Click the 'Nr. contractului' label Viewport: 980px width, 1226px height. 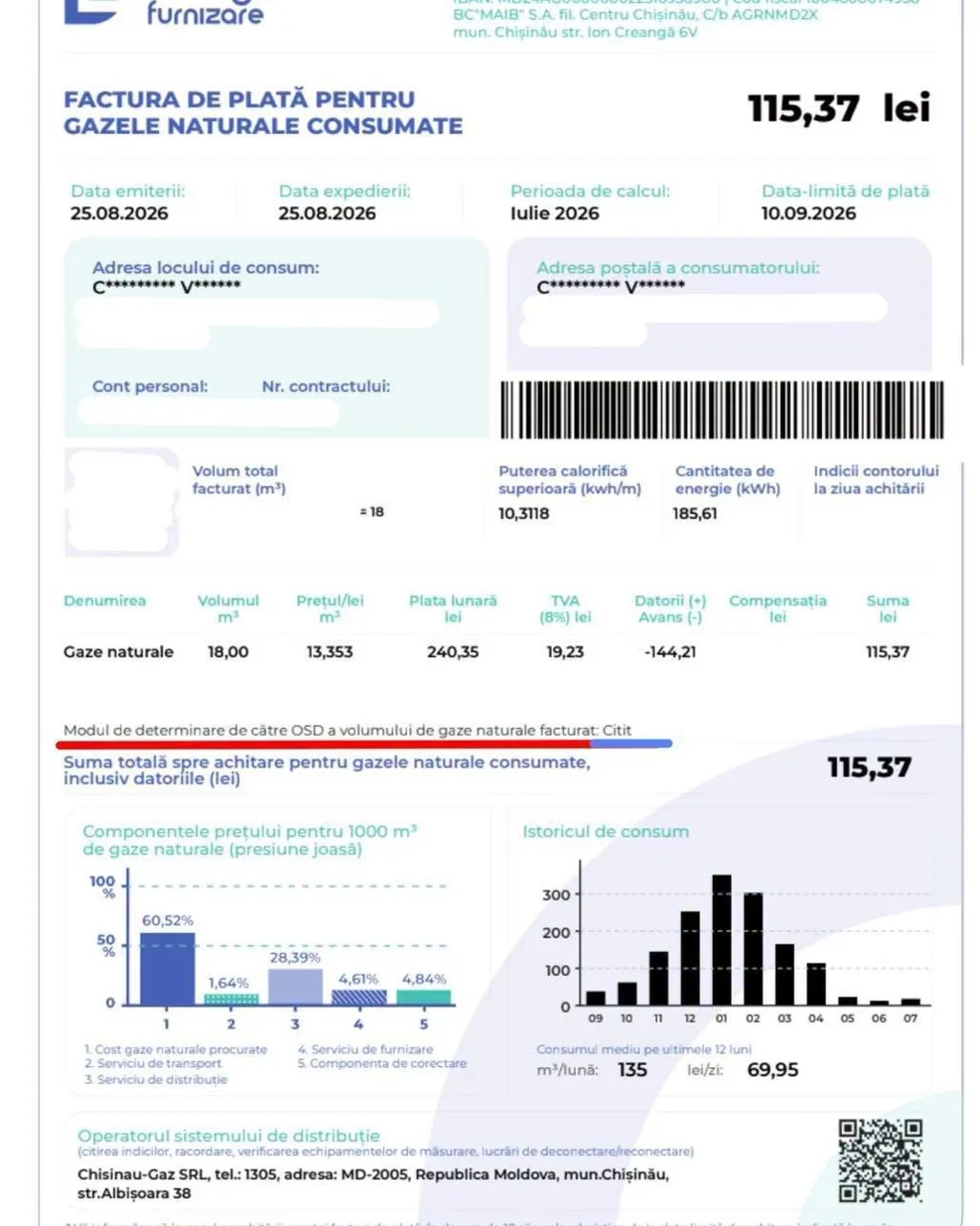click(326, 387)
